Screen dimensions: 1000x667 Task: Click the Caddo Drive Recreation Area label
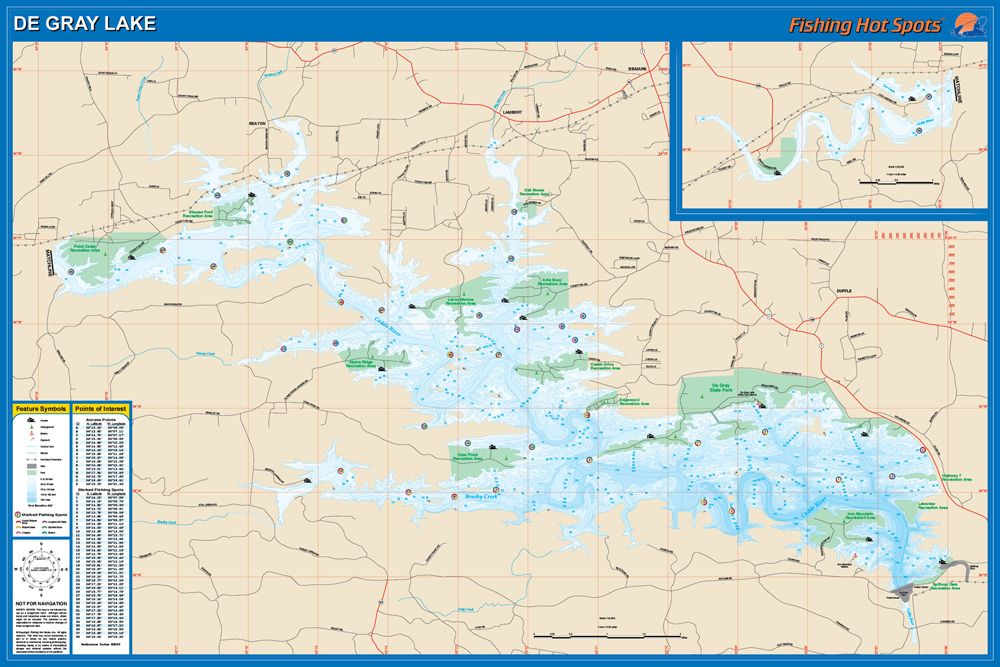[602, 368]
